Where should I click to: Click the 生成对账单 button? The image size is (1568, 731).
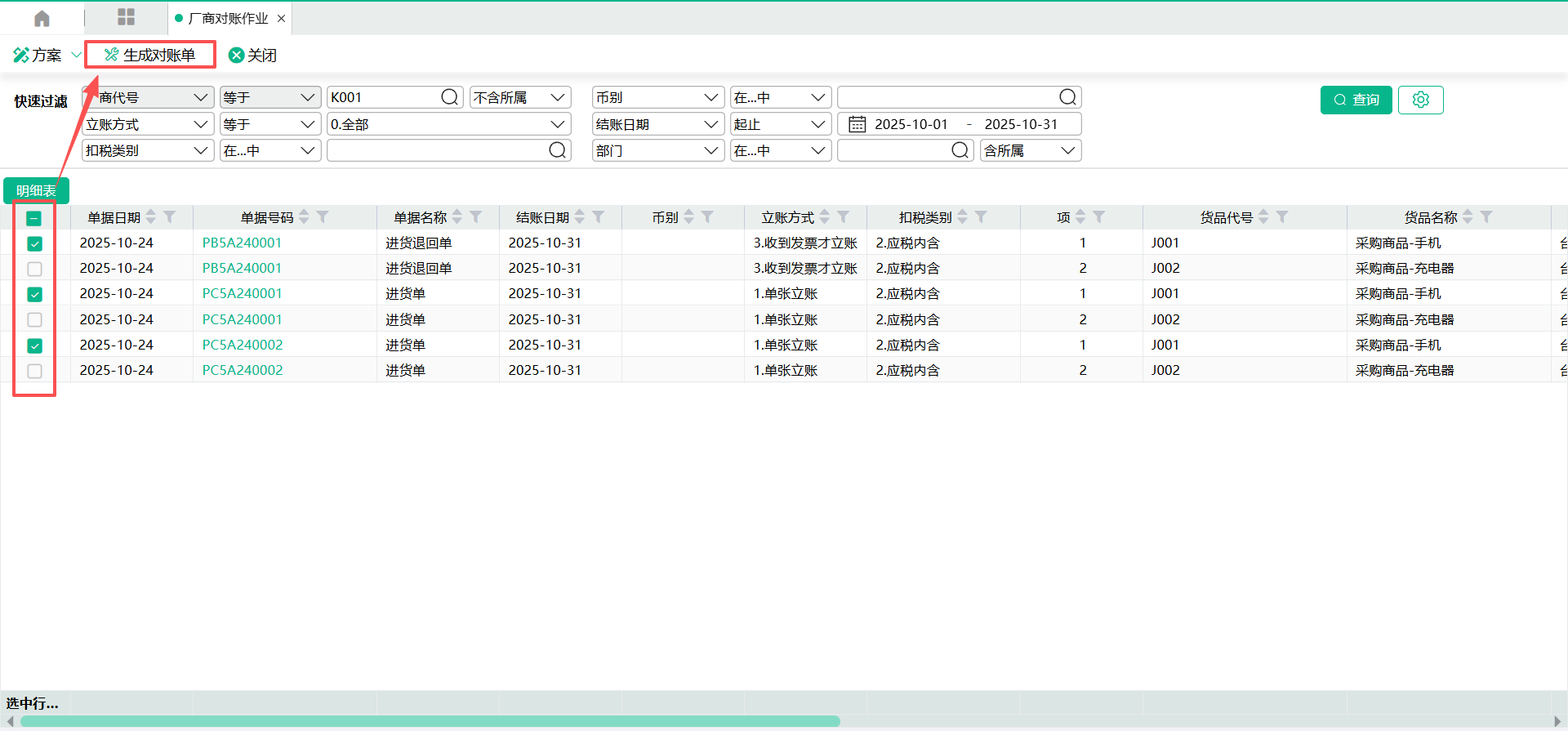tap(150, 55)
